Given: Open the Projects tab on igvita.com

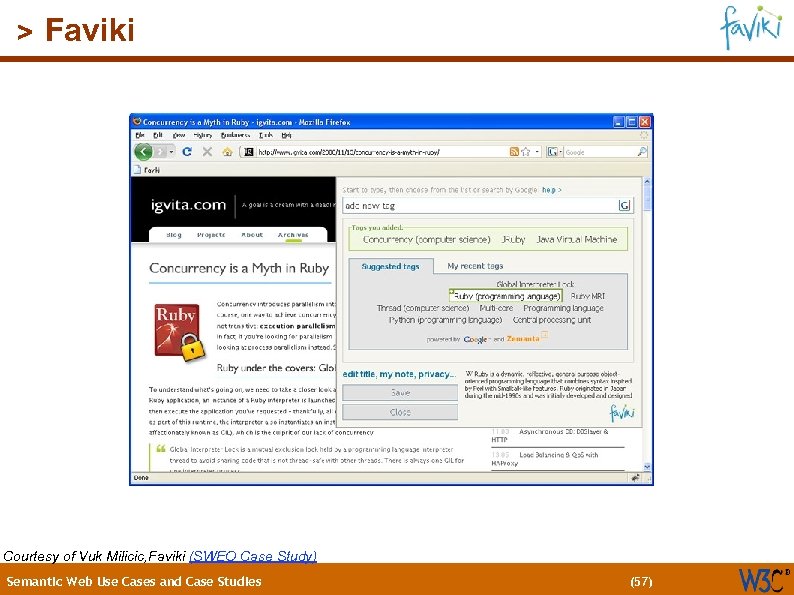Looking at the screenshot, I should (211, 234).
